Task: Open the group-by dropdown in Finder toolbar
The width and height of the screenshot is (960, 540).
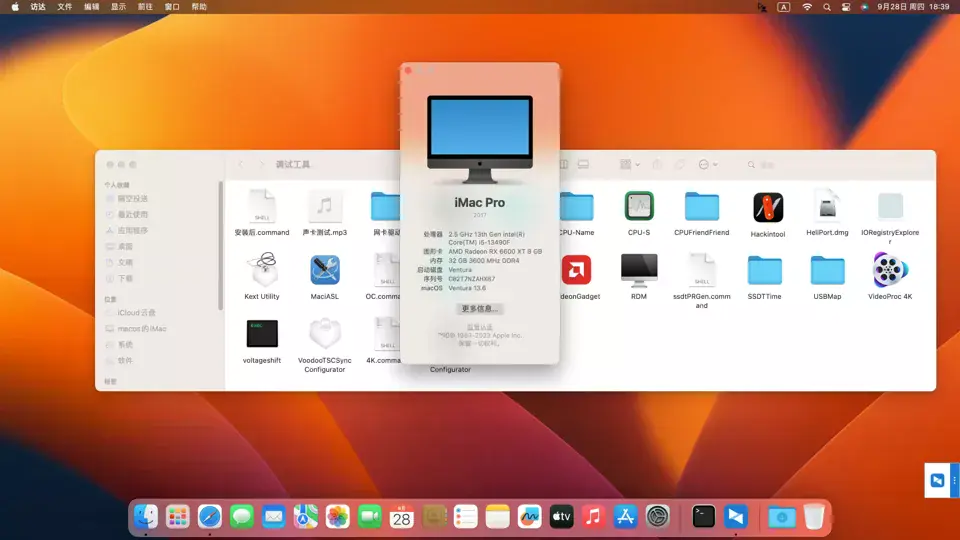Action: (629, 164)
